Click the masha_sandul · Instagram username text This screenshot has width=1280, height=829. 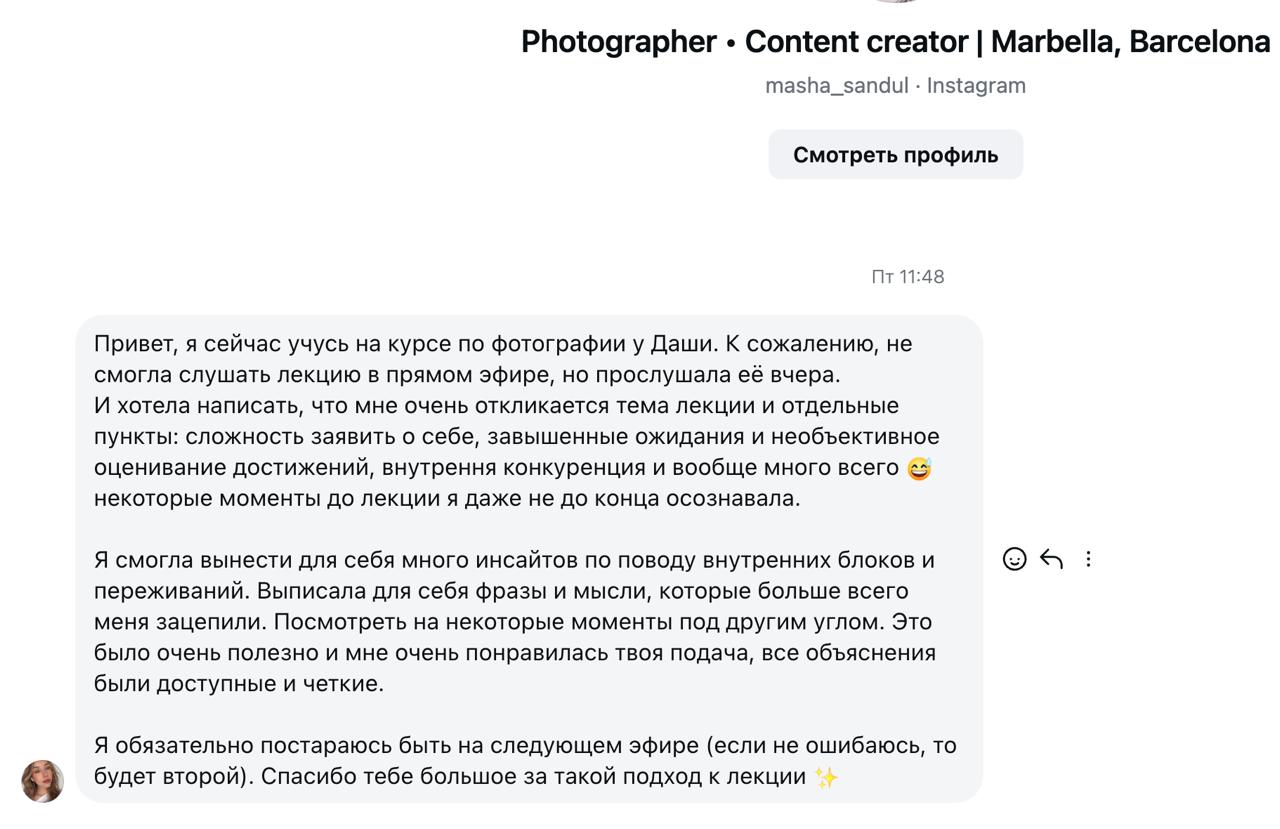pyautogui.click(x=896, y=86)
